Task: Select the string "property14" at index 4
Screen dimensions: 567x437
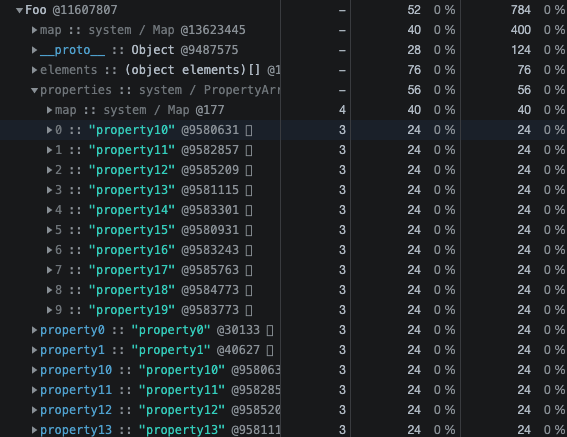Action: (x=132, y=210)
